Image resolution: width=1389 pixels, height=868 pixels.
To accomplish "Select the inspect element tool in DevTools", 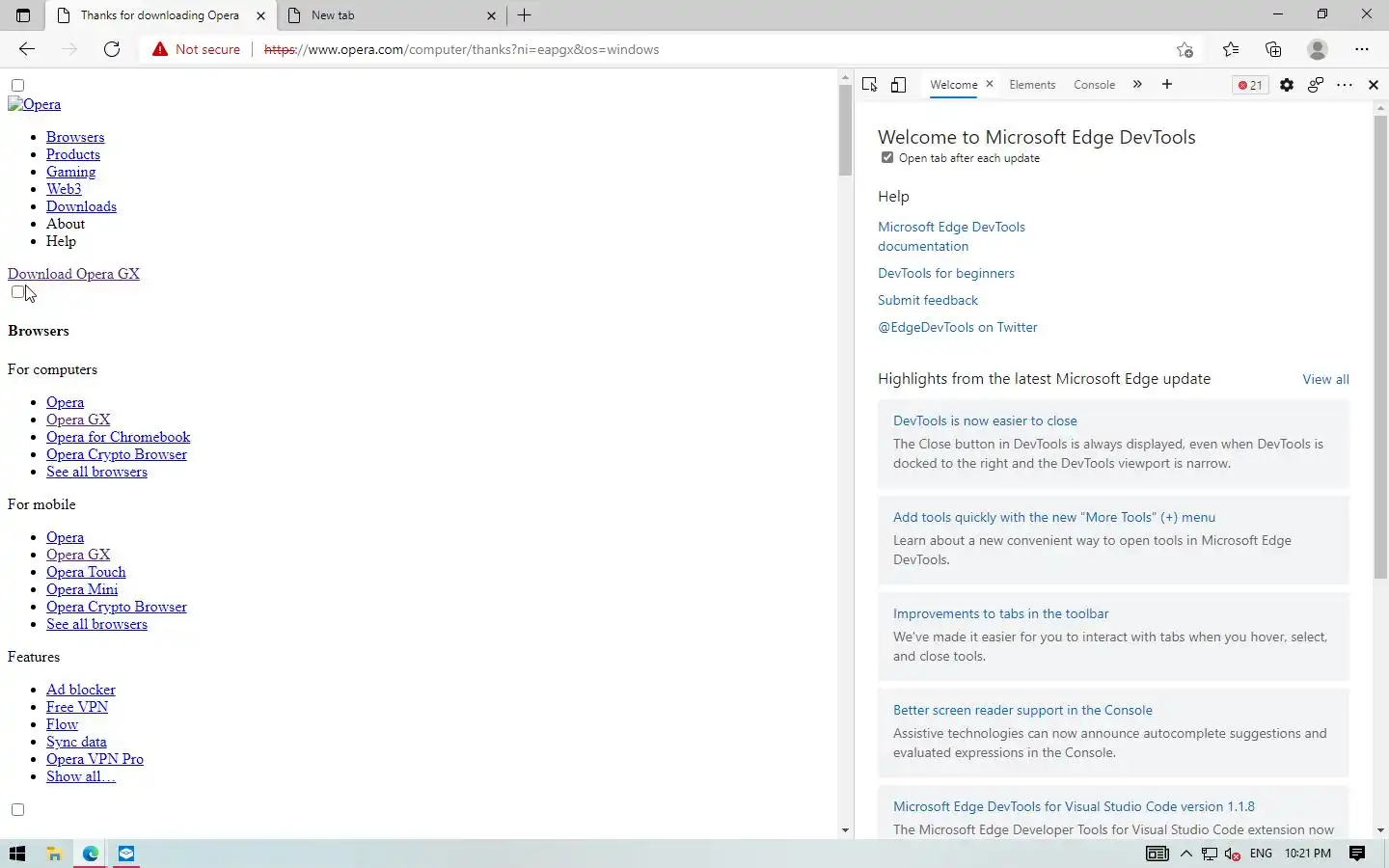I will pyautogui.click(x=869, y=85).
